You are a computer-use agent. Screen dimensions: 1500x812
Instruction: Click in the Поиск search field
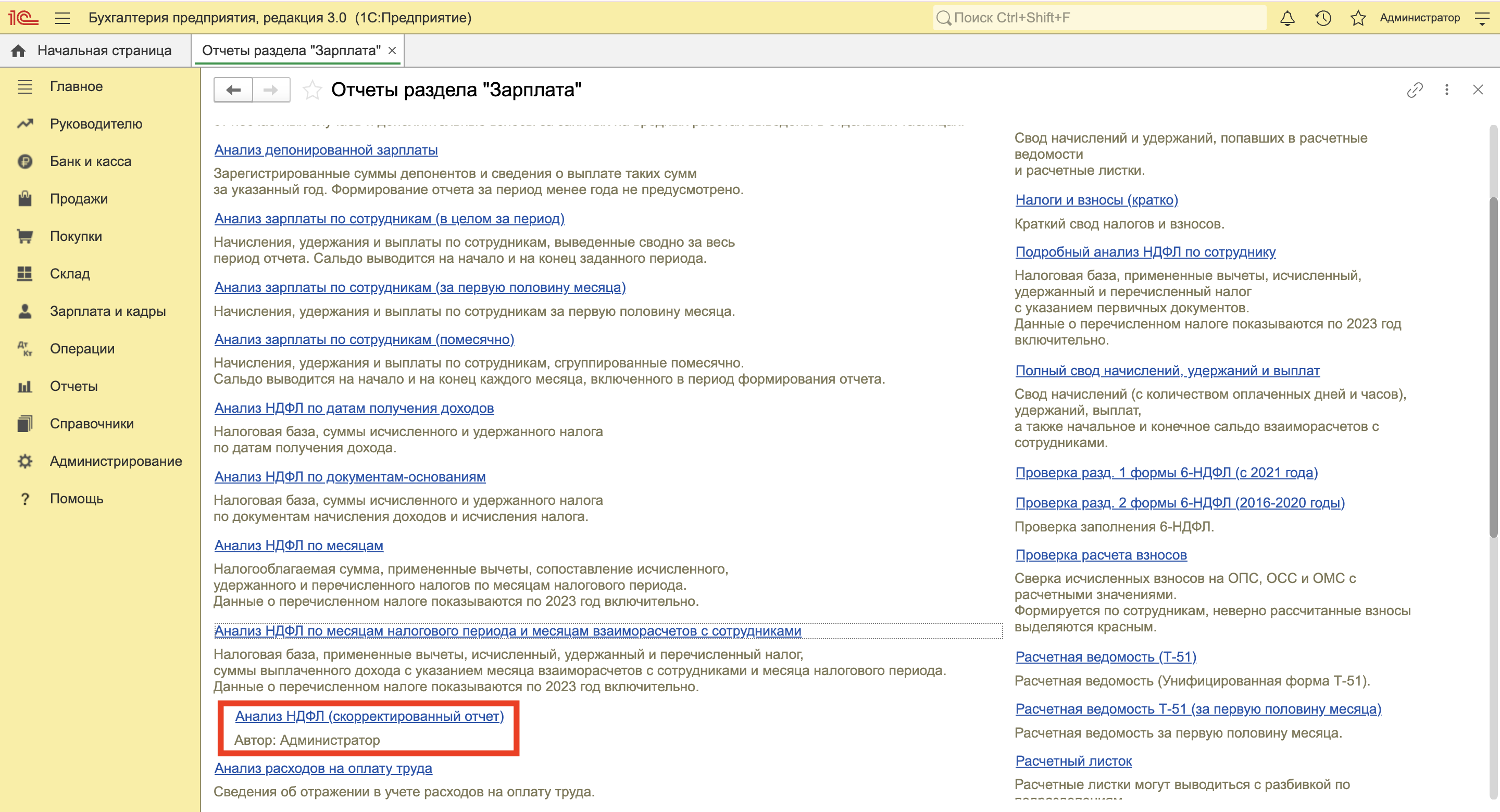(1101, 18)
